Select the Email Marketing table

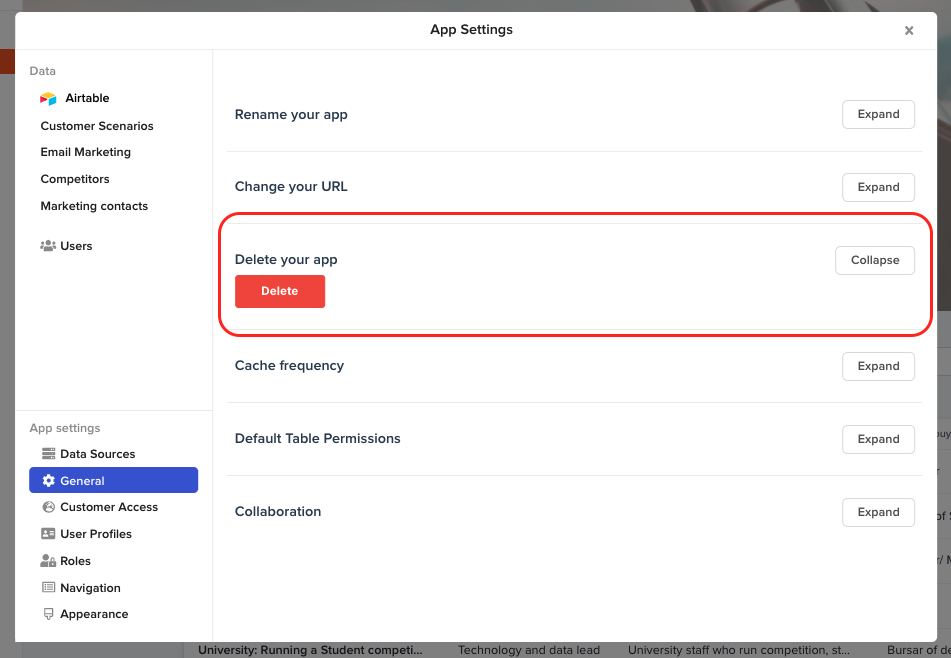tap(86, 152)
